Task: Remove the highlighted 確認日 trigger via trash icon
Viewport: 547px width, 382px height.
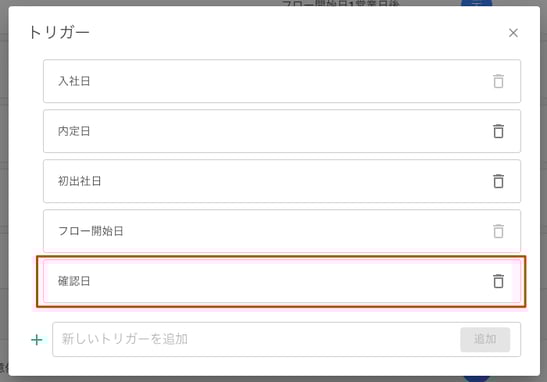Action: tap(498, 281)
